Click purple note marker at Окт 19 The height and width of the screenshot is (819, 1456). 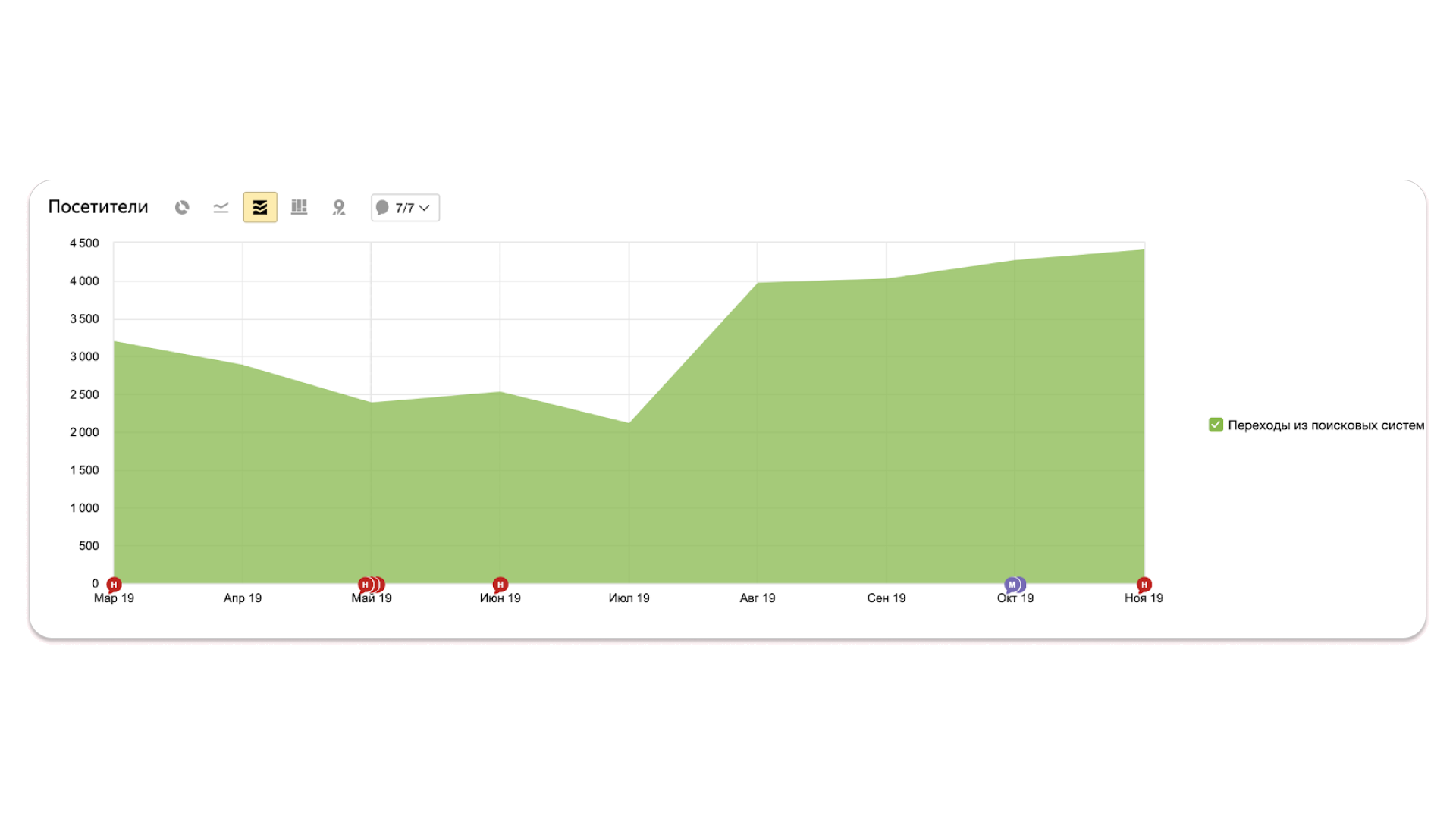1014,585
